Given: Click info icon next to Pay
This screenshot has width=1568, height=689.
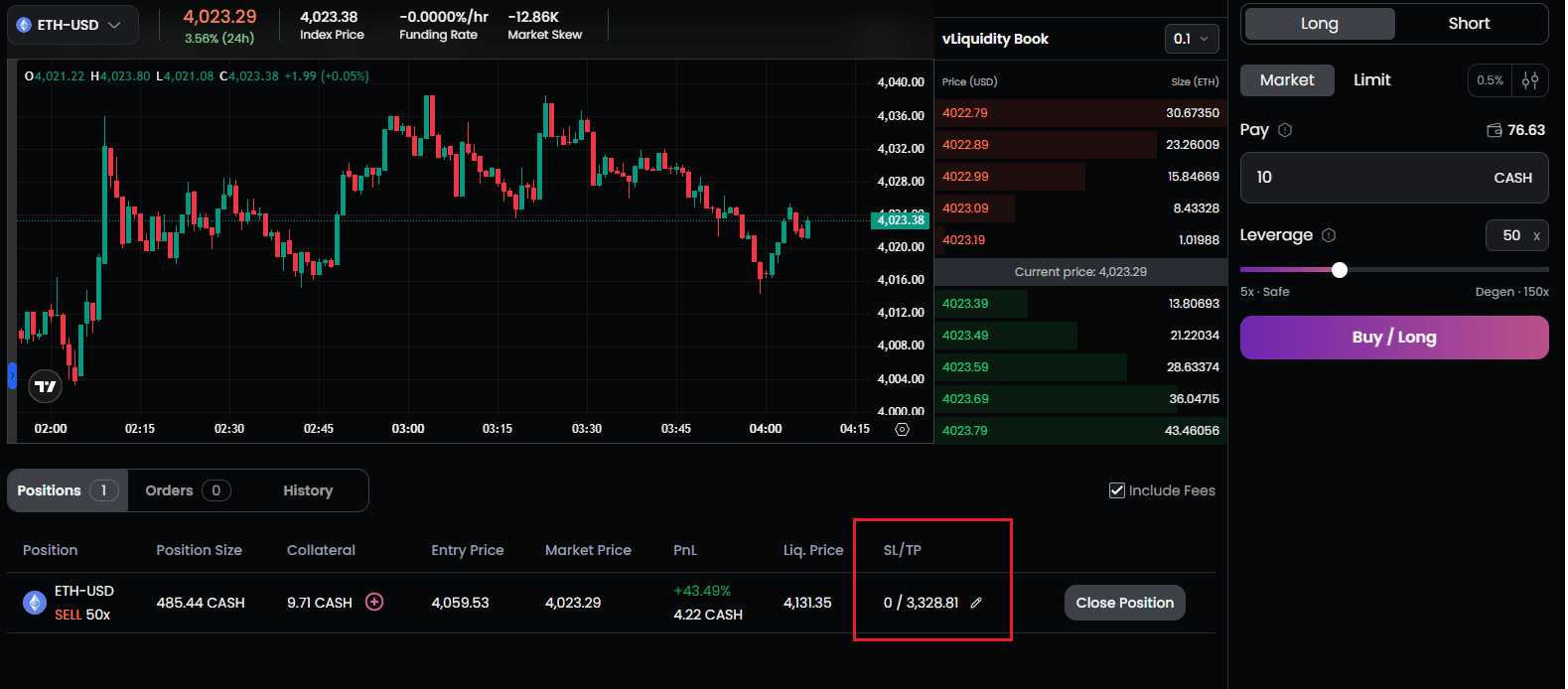Looking at the screenshot, I should coord(1285,130).
